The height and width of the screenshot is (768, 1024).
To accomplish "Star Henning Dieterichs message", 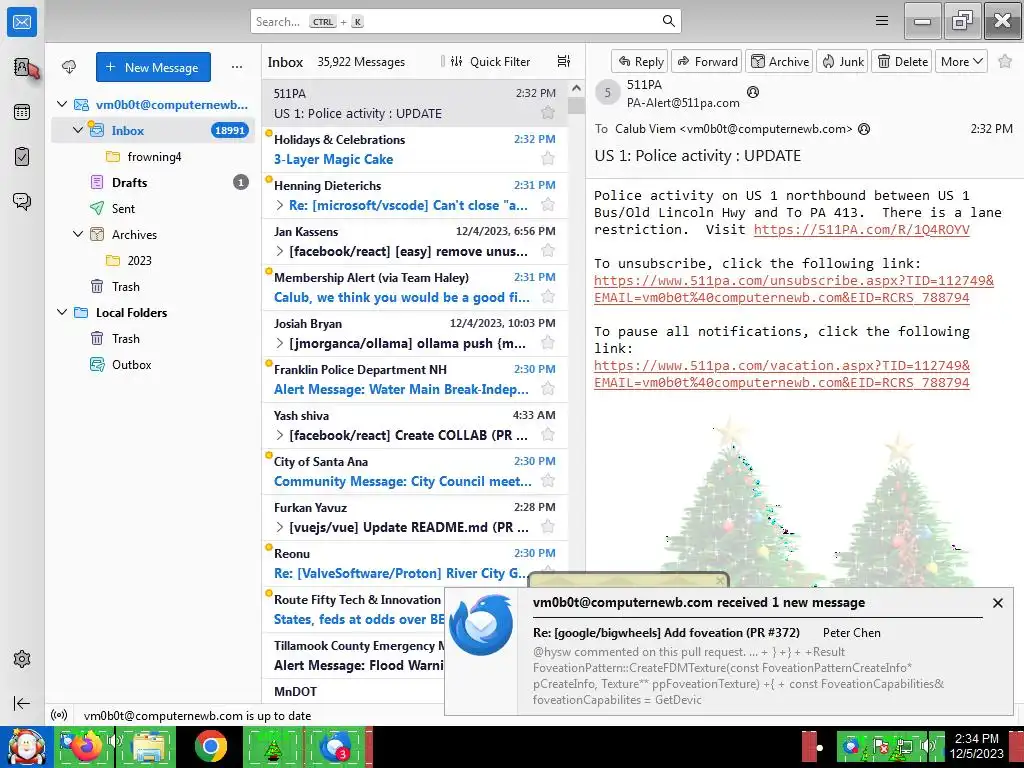I will [548, 204].
